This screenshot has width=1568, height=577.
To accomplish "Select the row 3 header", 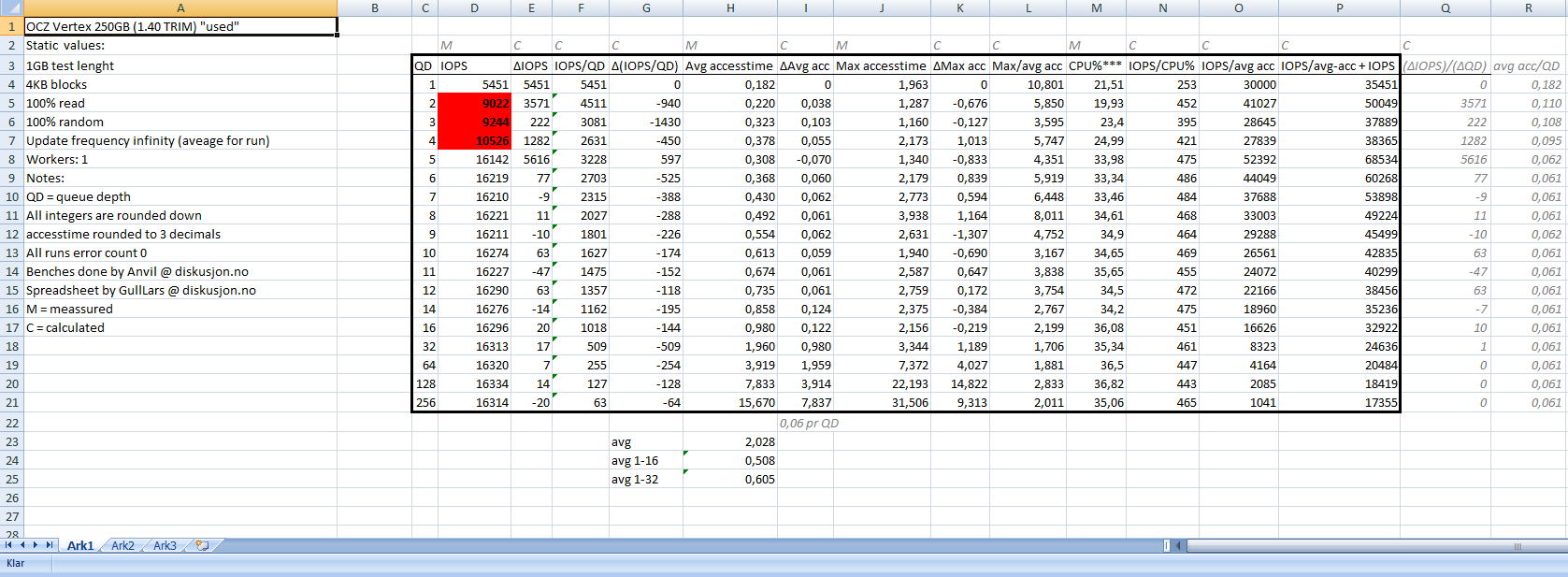I will pos(11,65).
